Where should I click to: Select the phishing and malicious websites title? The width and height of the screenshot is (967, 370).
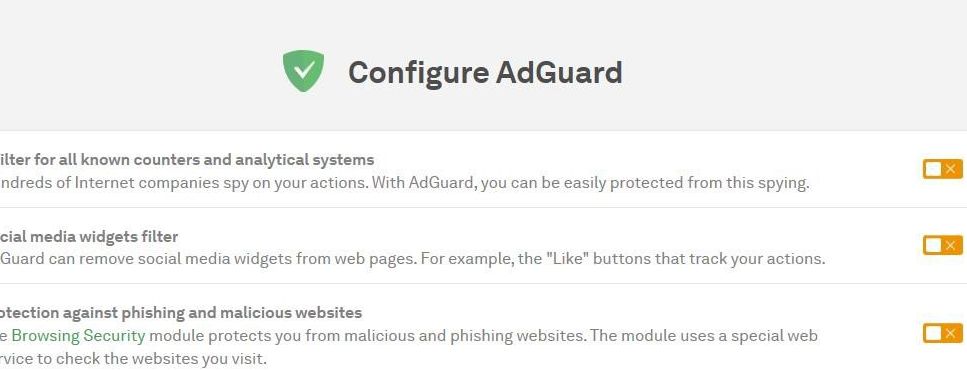coord(181,313)
